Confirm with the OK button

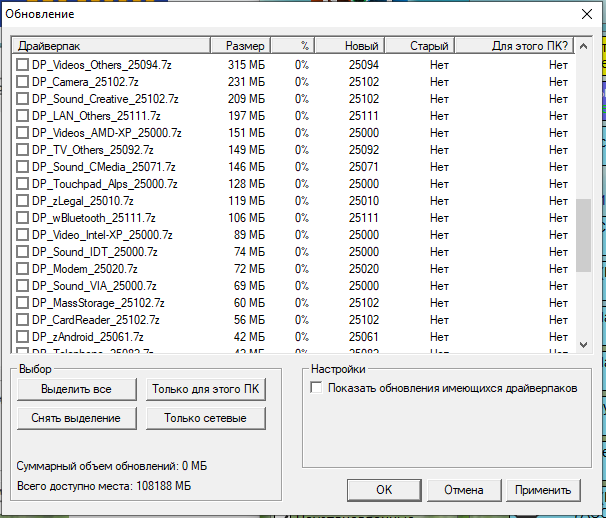click(384, 490)
